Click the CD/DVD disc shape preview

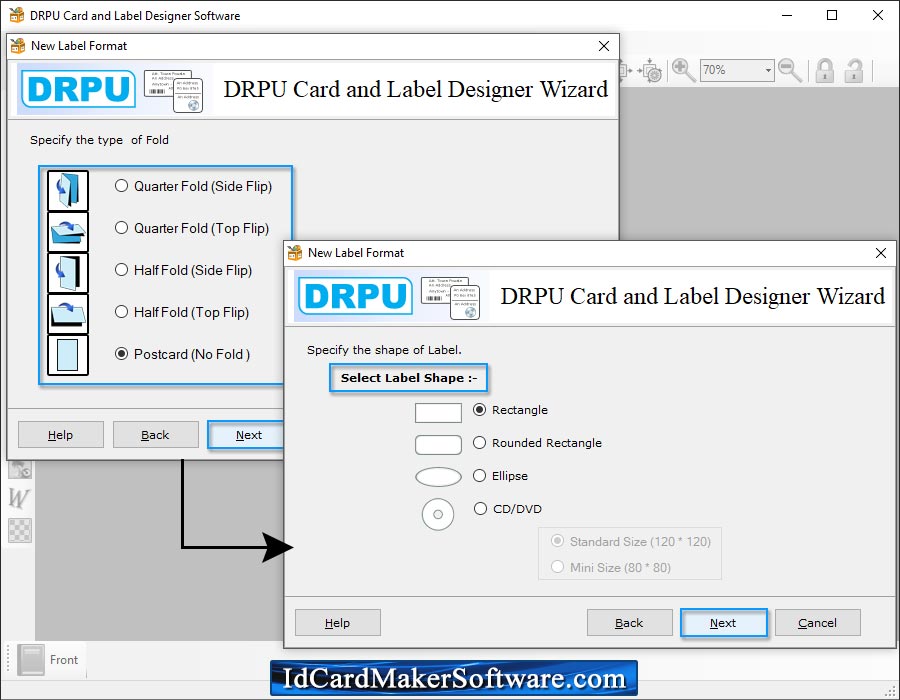click(x=438, y=514)
